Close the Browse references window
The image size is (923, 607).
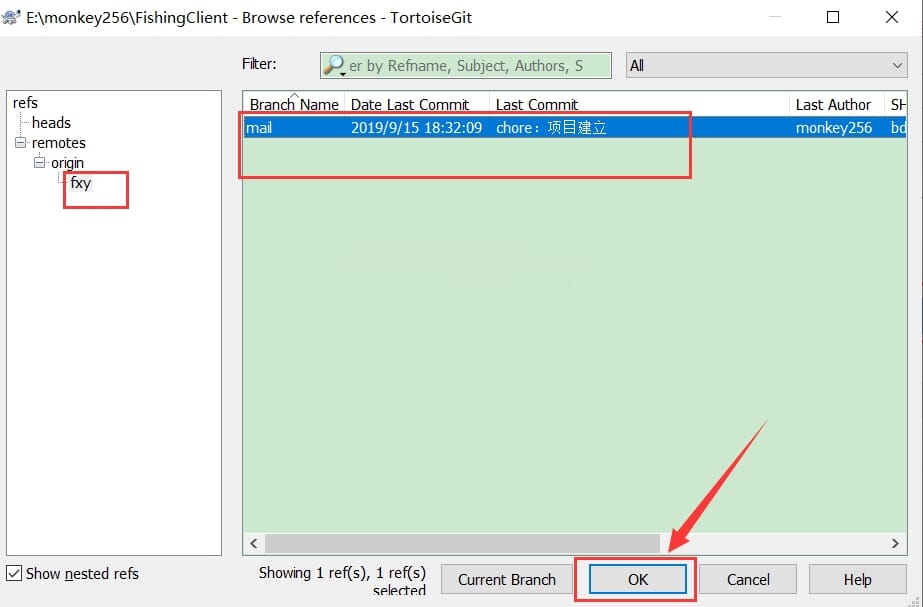[892, 17]
